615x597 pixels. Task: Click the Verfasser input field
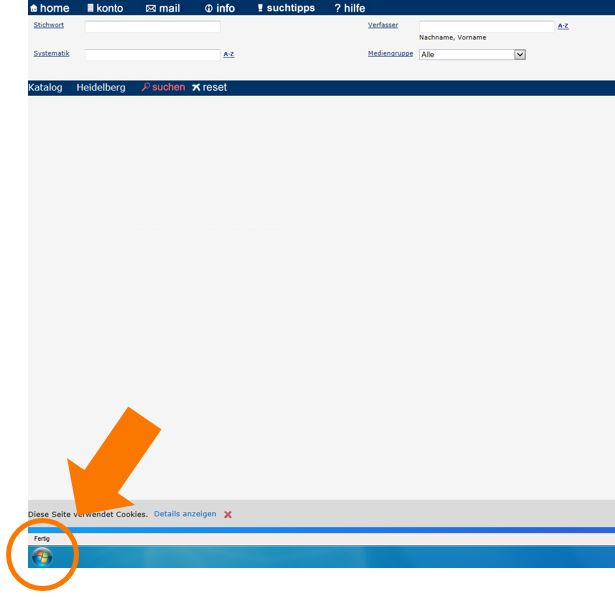[486, 27]
